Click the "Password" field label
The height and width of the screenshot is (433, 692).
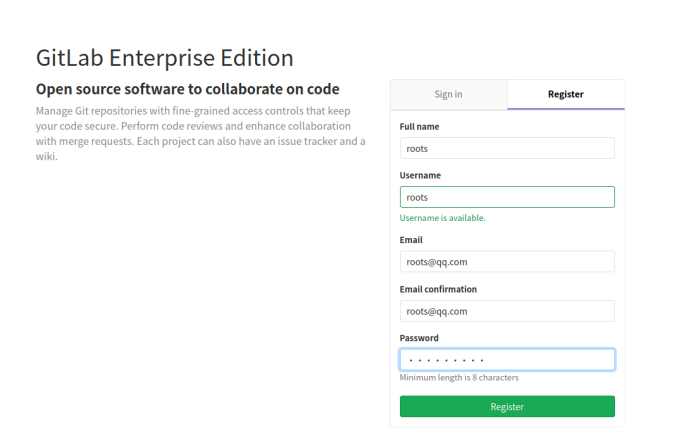coord(419,338)
